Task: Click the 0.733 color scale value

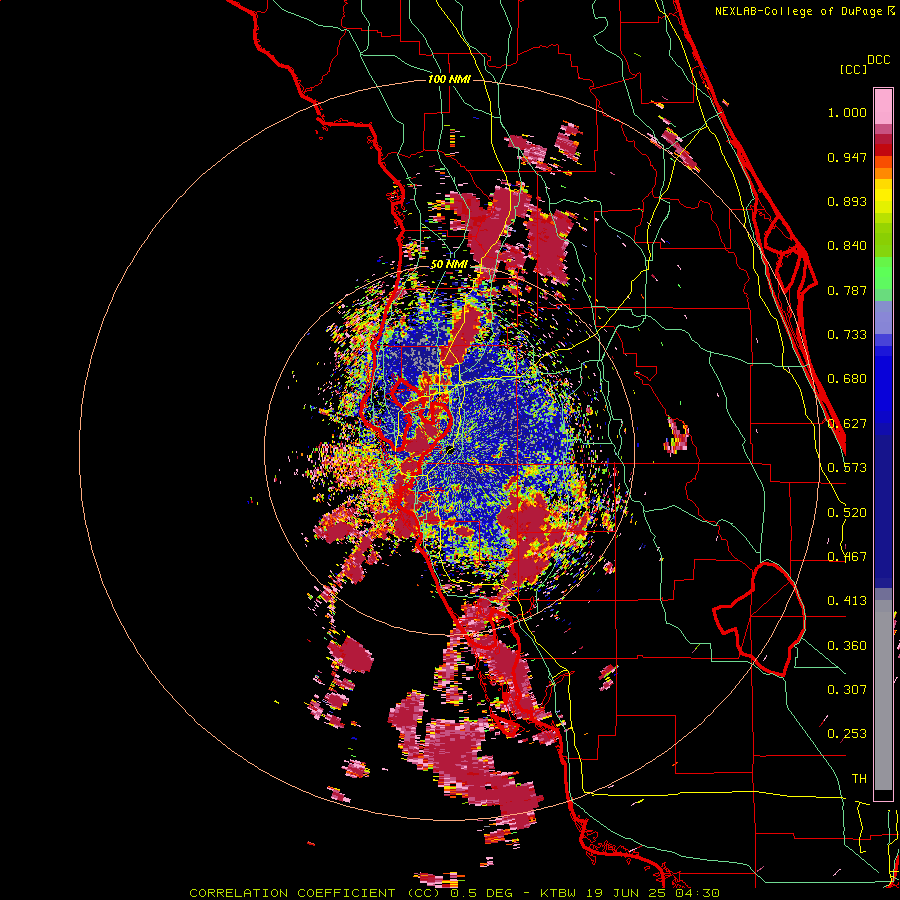Action: (x=847, y=335)
